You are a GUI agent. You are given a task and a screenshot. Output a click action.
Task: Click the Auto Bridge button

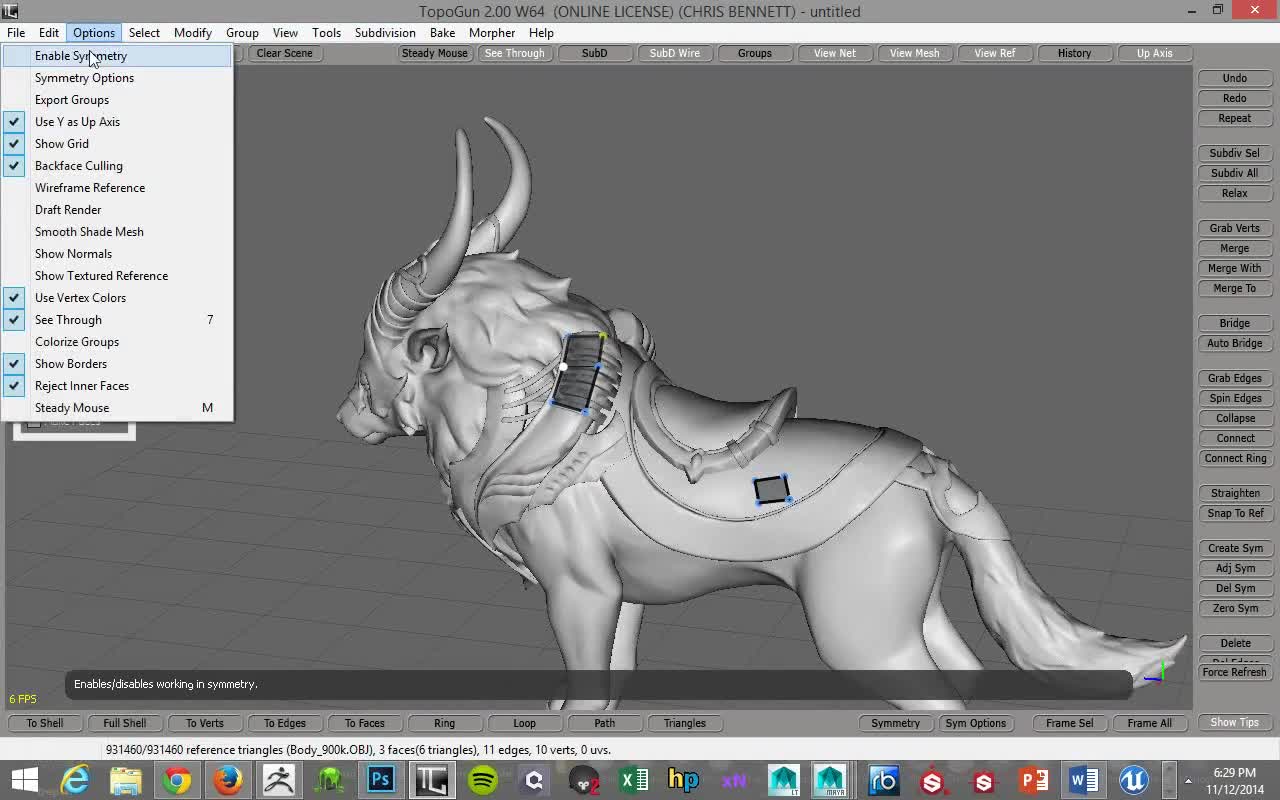pos(1235,343)
